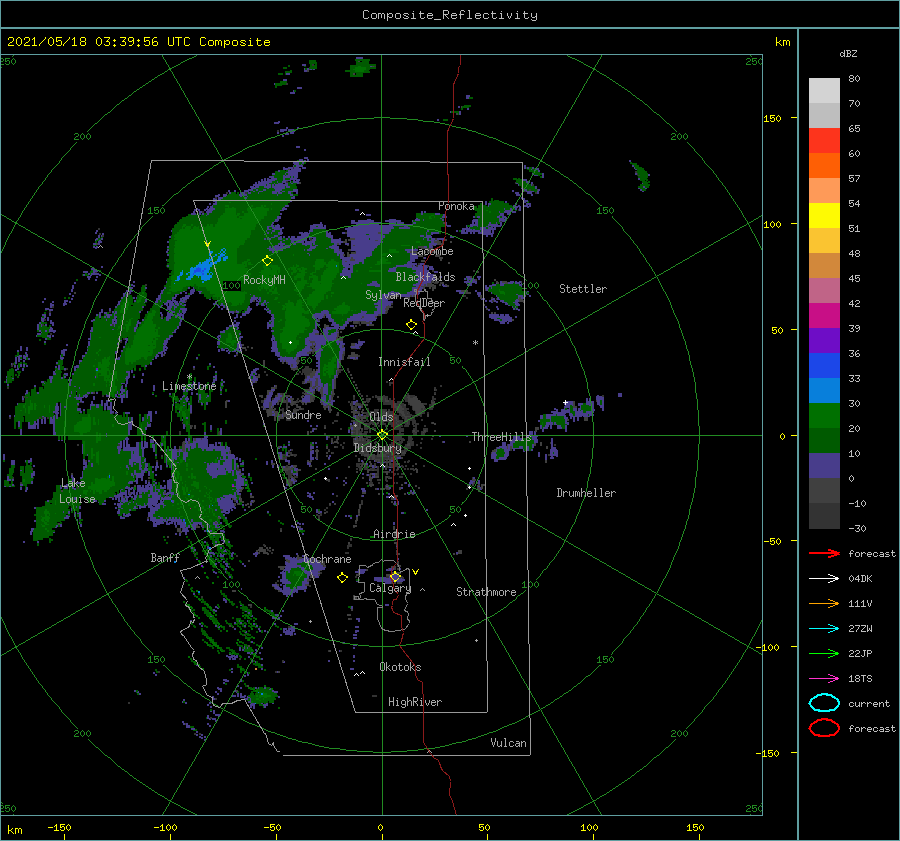Screen dimensions: 900x841
Task: Click the Limestone label
Action: click(x=189, y=386)
